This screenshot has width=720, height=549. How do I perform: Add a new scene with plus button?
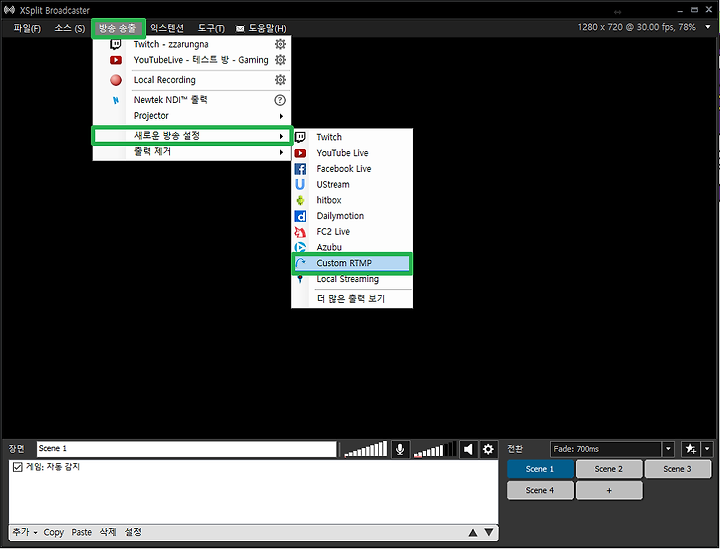point(609,490)
